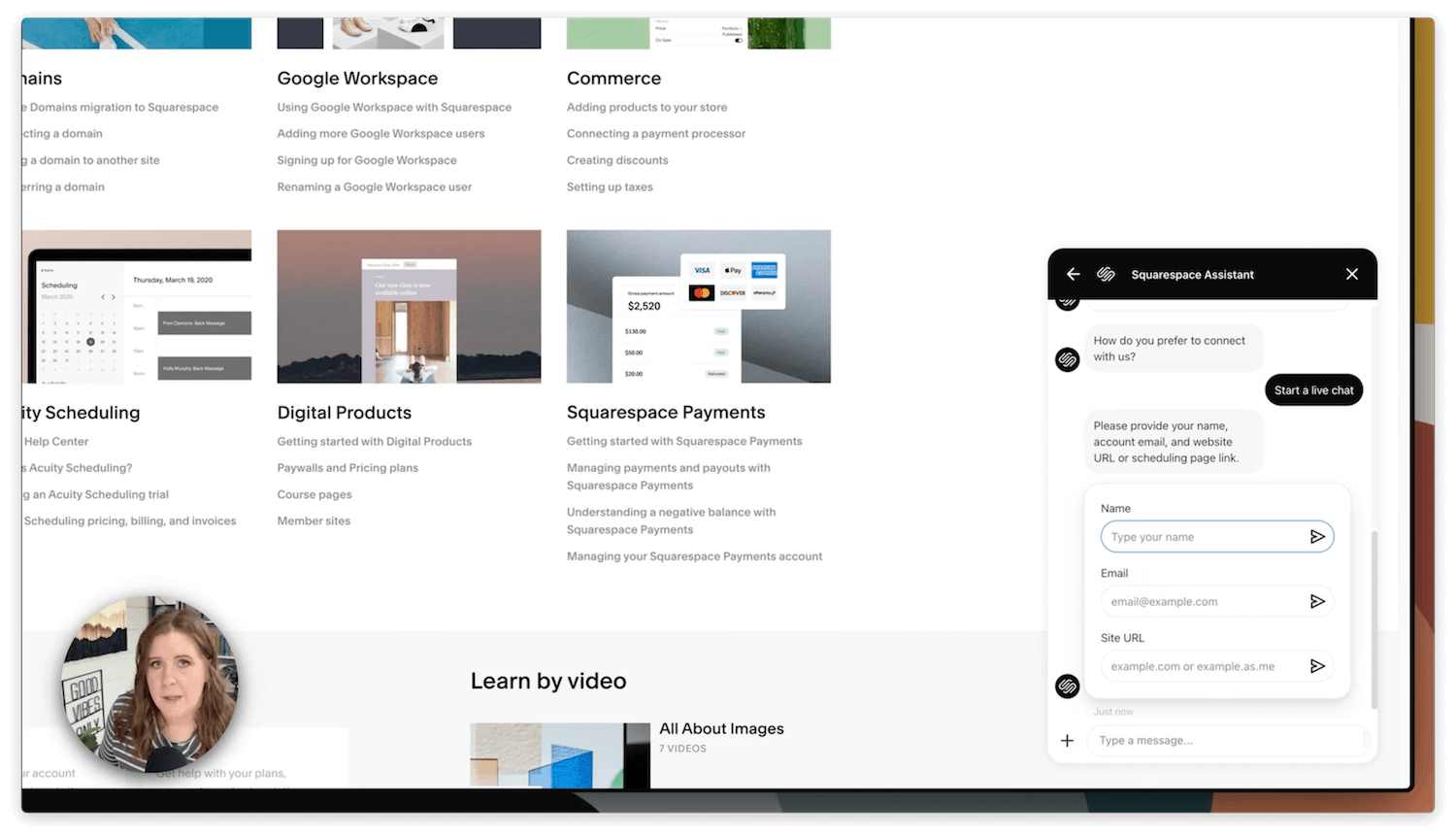Open Course pages link
This screenshot has width=1456, height=838.
point(314,495)
